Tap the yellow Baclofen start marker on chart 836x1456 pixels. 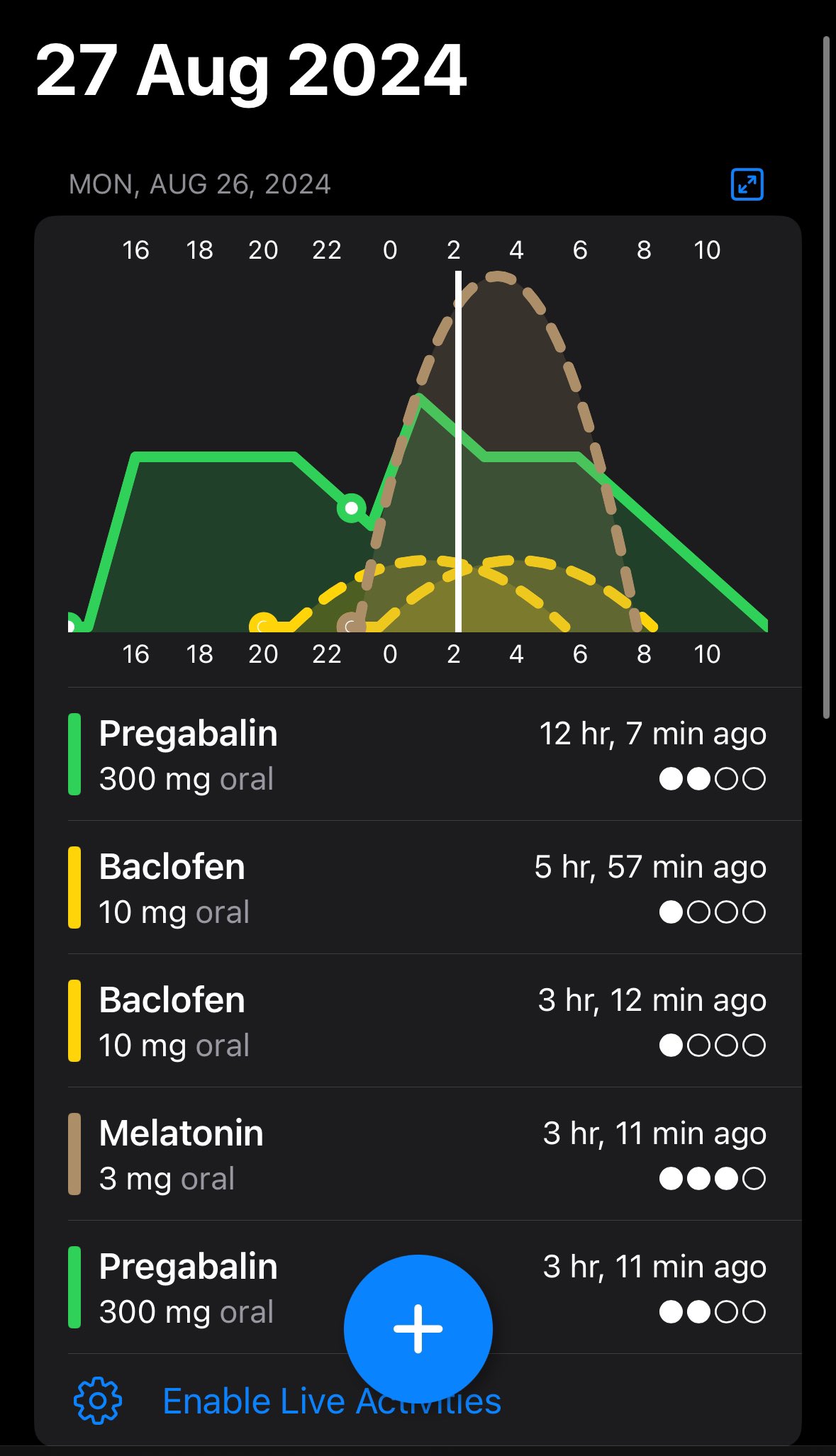click(x=263, y=625)
